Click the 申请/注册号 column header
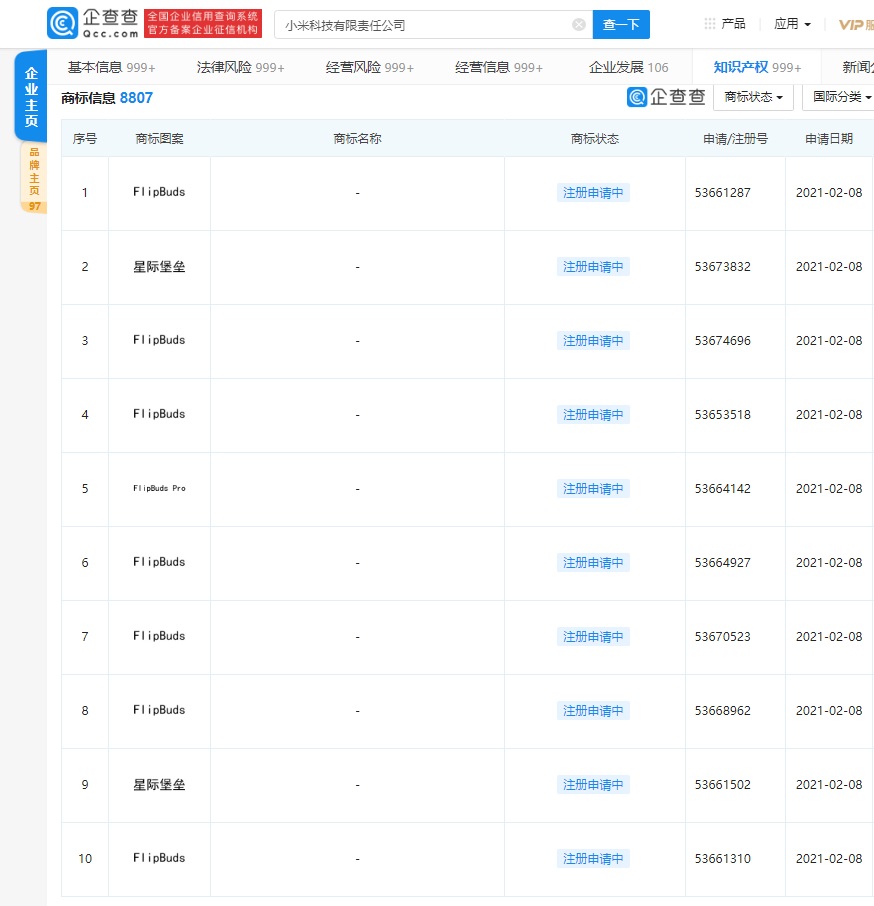The image size is (874, 906). tap(735, 139)
